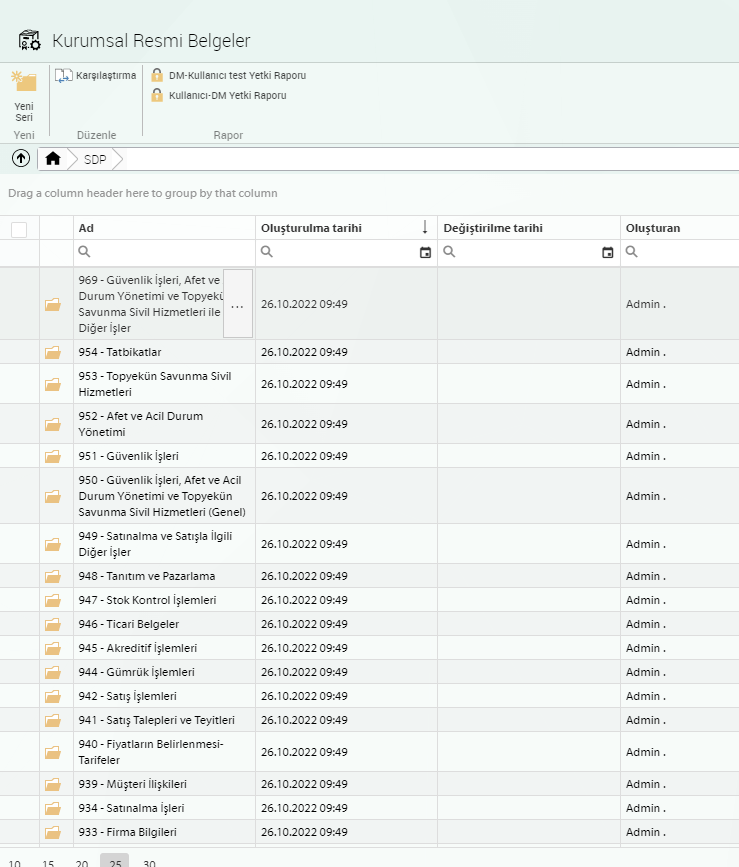Screen dimensions: 739x867
Task: Click the home breadcrumb icon
Action: click(53, 159)
